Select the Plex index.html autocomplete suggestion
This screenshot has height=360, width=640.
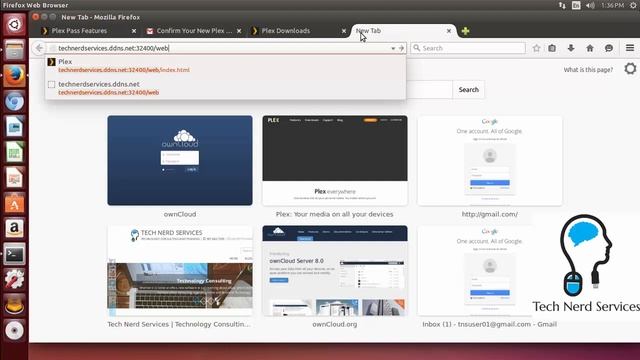(x=225, y=66)
